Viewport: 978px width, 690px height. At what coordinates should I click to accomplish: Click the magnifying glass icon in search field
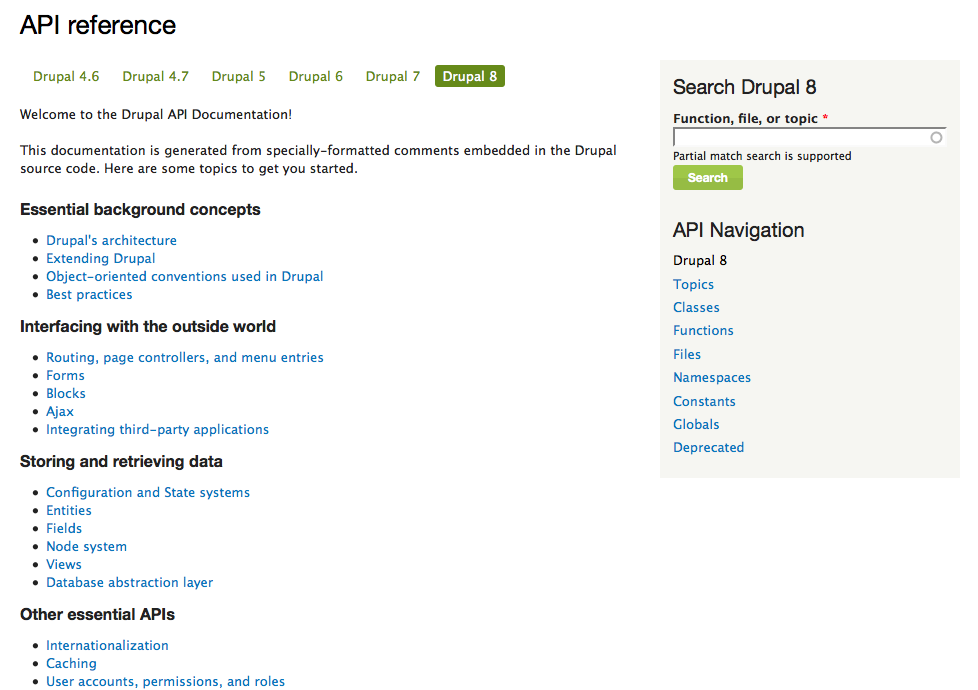936,137
